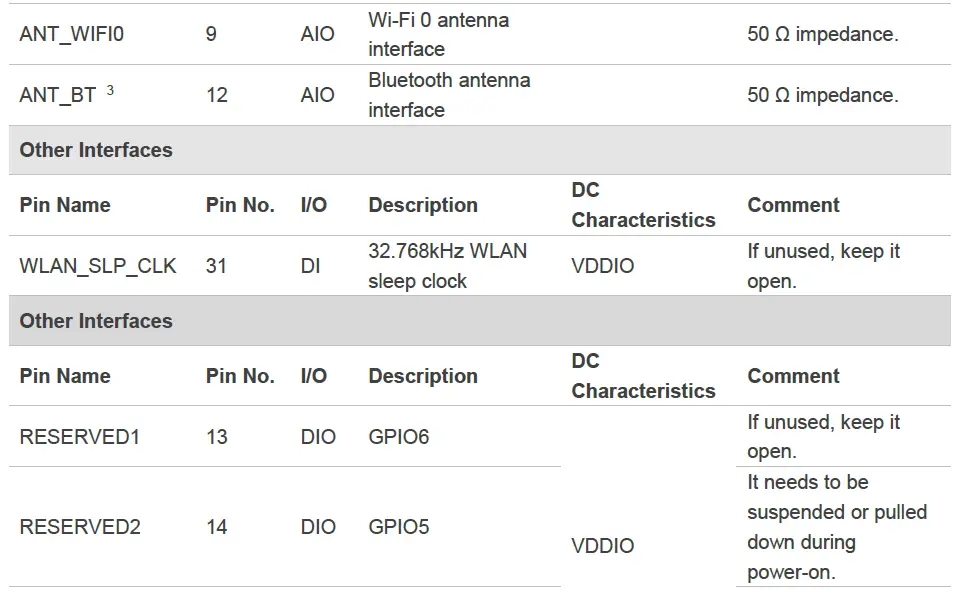Image resolution: width=954 pixels, height=590 pixels.
Task: Click pin number 12 in ANT_BT row
Action: (x=217, y=95)
